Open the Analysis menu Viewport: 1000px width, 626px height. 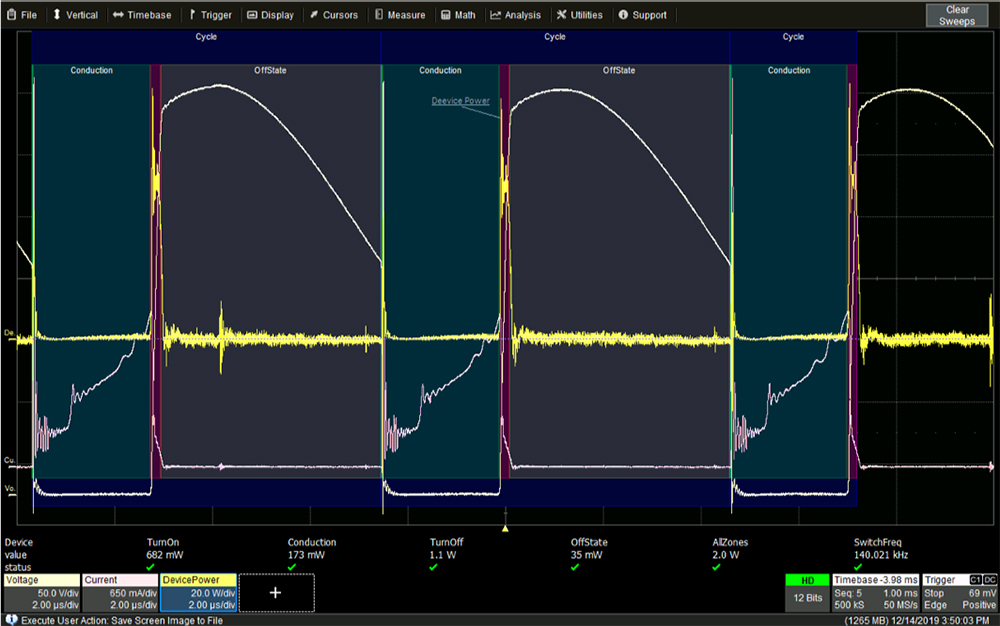coord(515,15)
